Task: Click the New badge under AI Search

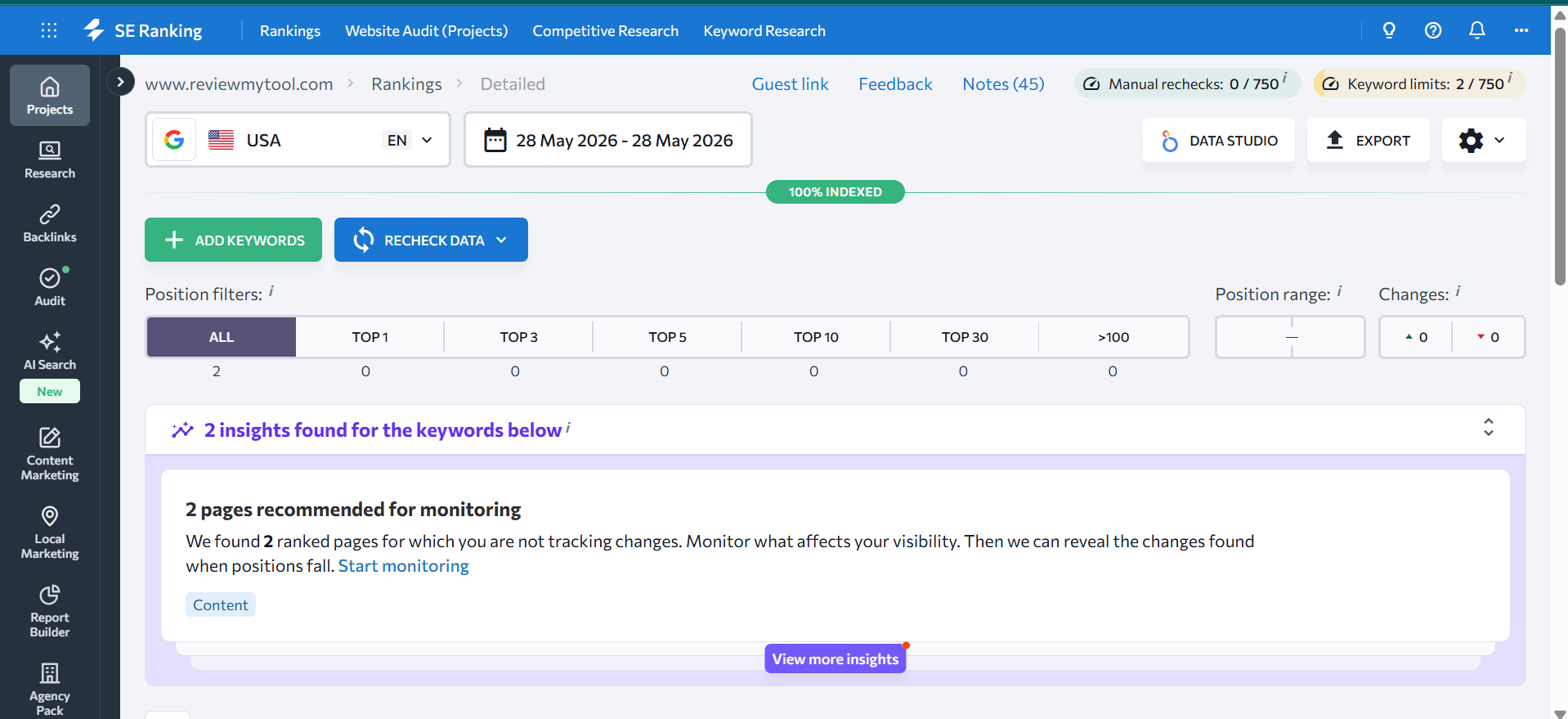Action: 50,391
